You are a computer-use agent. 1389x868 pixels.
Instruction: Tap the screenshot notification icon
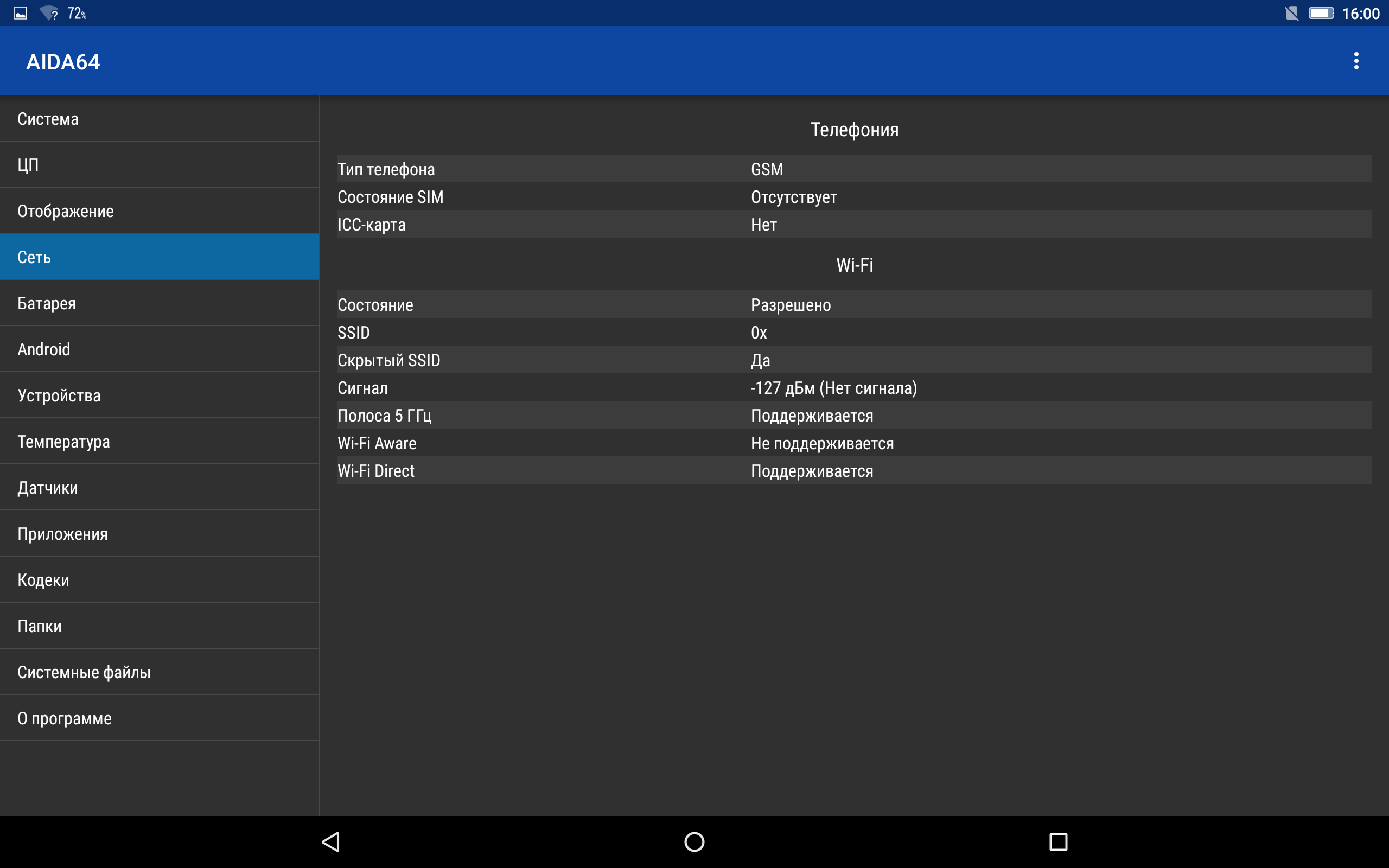click(x=21, y=13)
